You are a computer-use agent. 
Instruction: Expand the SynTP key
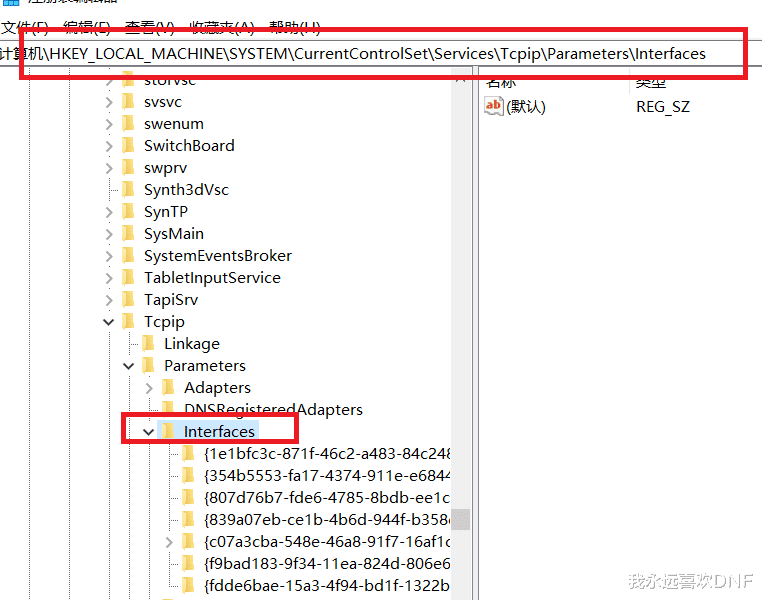tap(109, 212)
